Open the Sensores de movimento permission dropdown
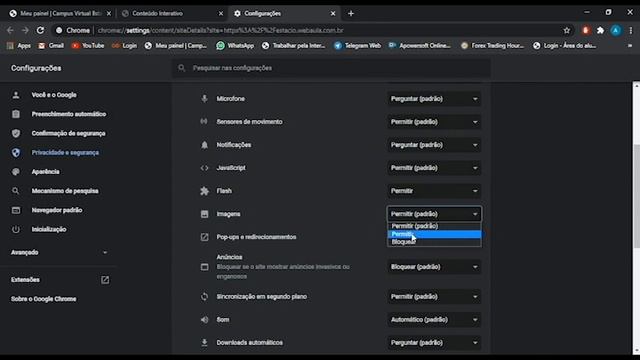The height and width of the screenshot is (360, 640). pyautogui.click(x=434, y=122)
